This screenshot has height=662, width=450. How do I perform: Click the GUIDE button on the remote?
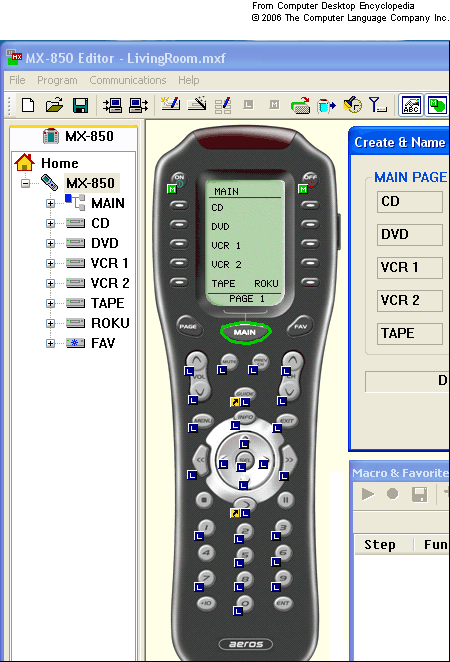pos(245,393)
